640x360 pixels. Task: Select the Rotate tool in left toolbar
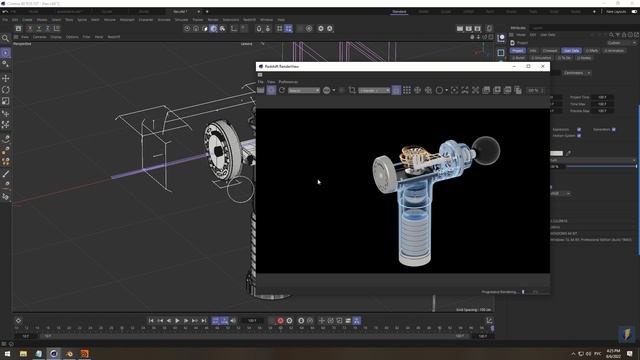6,89
